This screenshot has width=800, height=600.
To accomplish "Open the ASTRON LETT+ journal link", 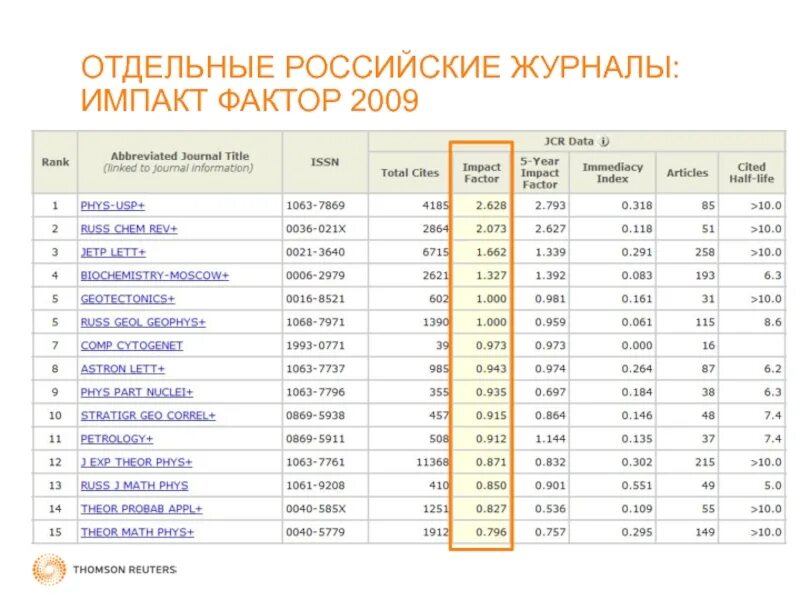I will point(122,369).
